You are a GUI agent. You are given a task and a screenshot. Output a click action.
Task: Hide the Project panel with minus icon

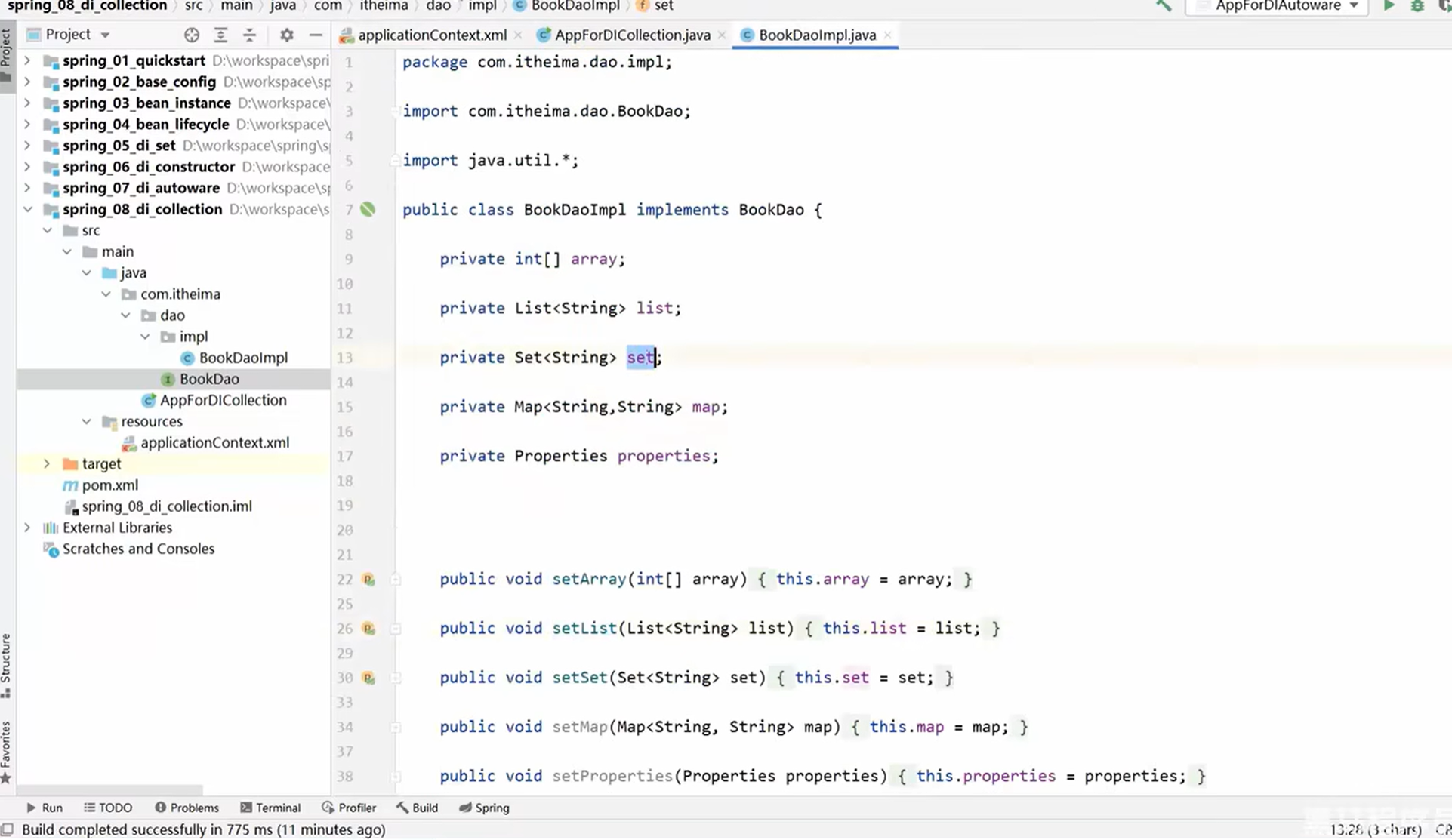pos(316,35)
